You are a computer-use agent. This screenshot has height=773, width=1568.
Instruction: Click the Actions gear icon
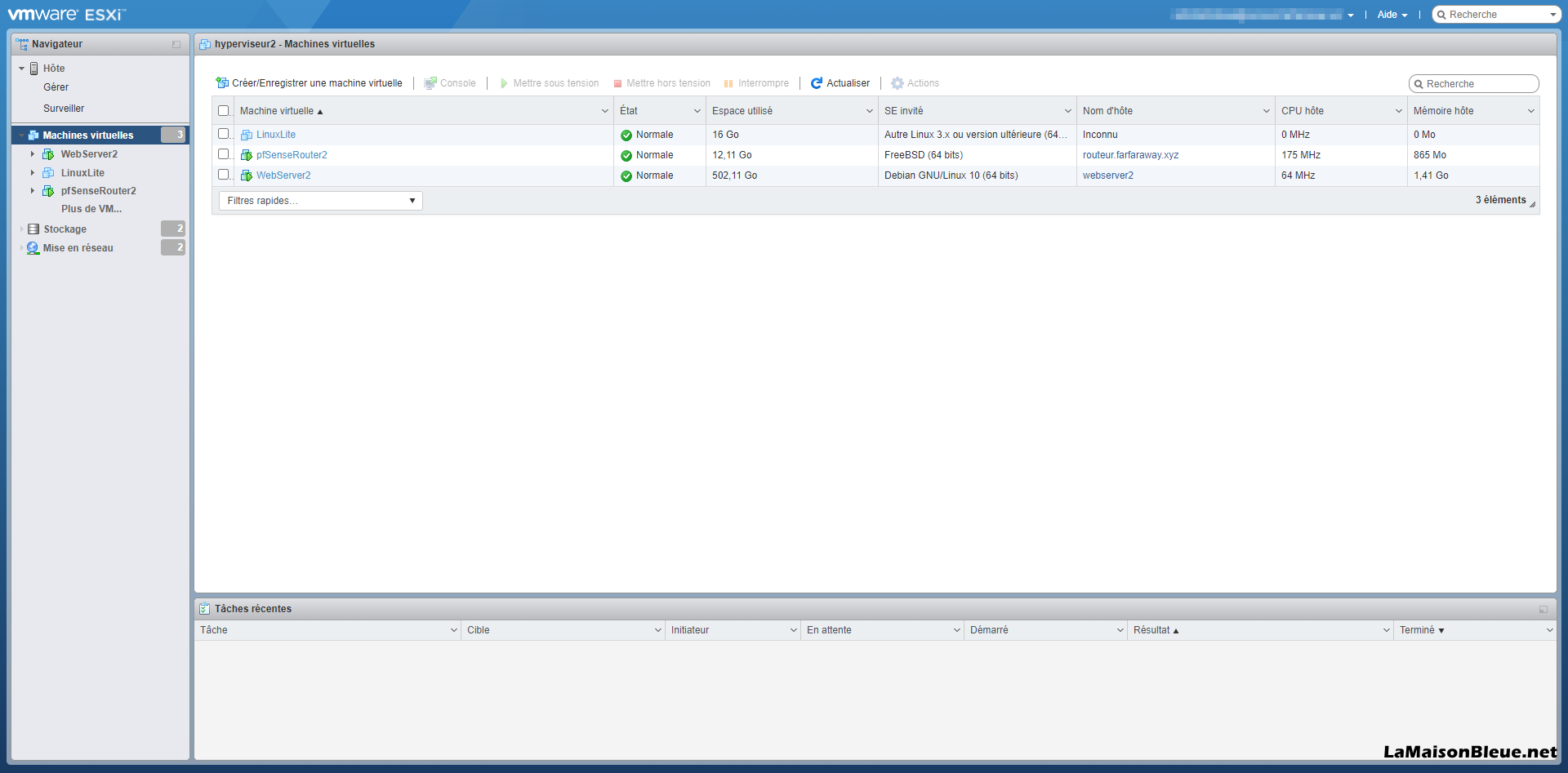pos(898,83)
